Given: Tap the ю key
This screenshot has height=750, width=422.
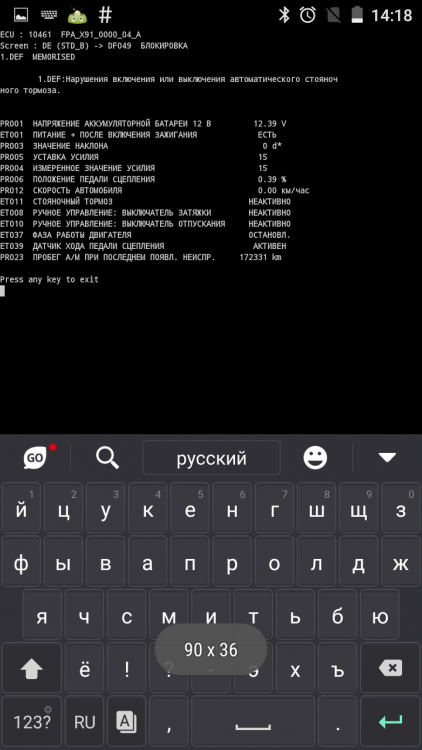Looking at the screenshot, I should point(380,615).
